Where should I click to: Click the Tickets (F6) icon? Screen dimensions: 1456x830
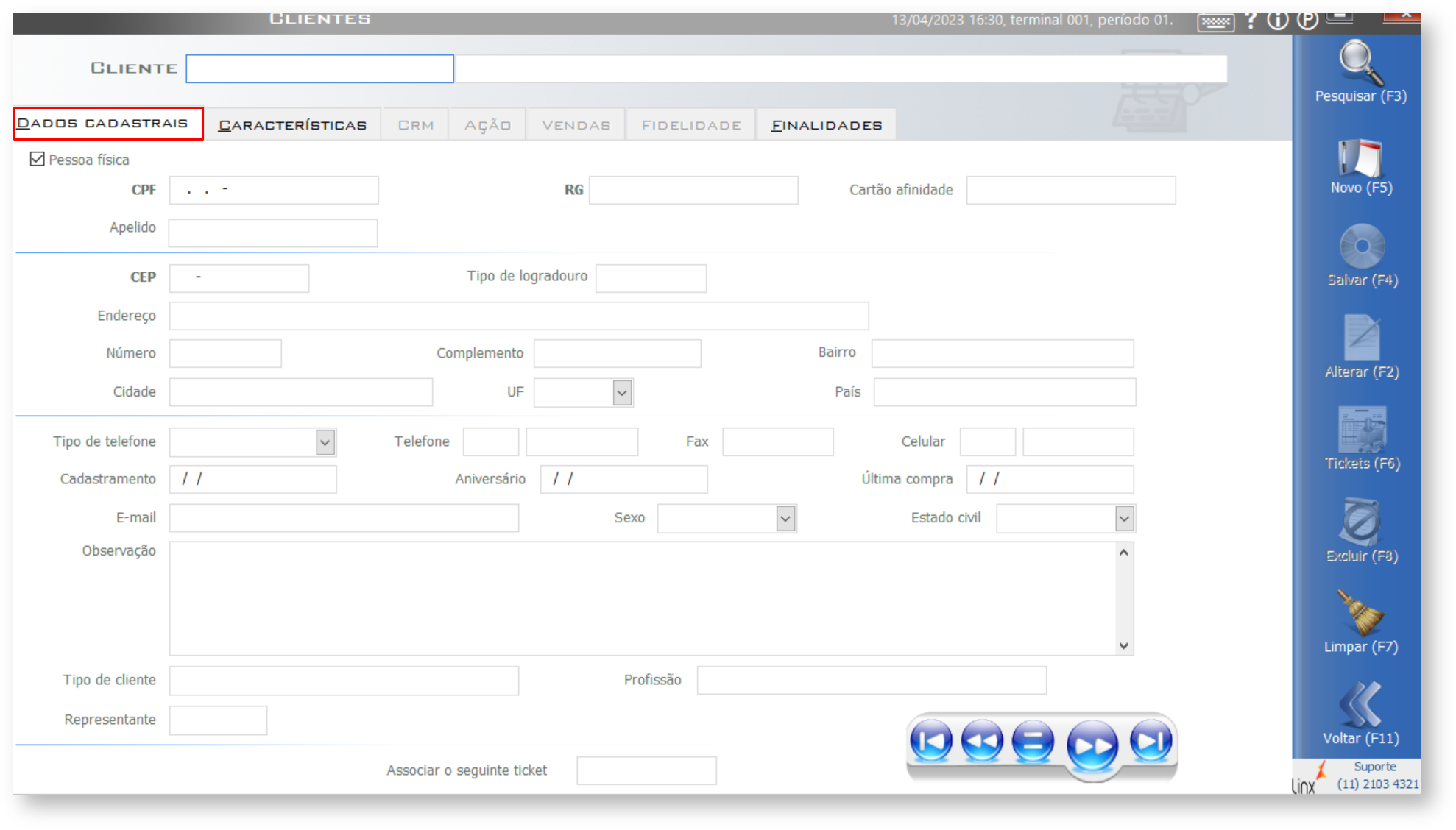point(1362,430)
